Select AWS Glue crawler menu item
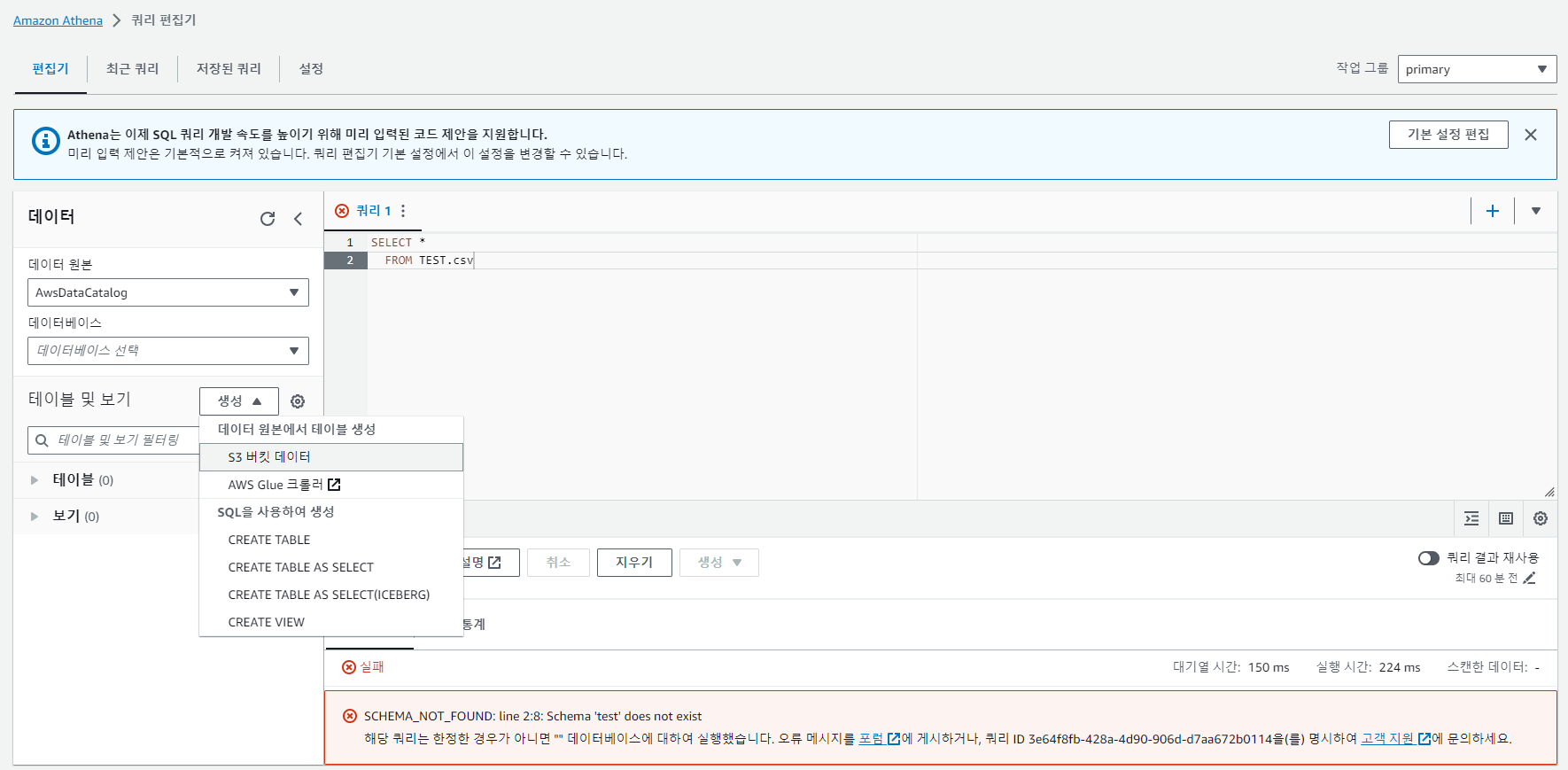 pos(331,485)
